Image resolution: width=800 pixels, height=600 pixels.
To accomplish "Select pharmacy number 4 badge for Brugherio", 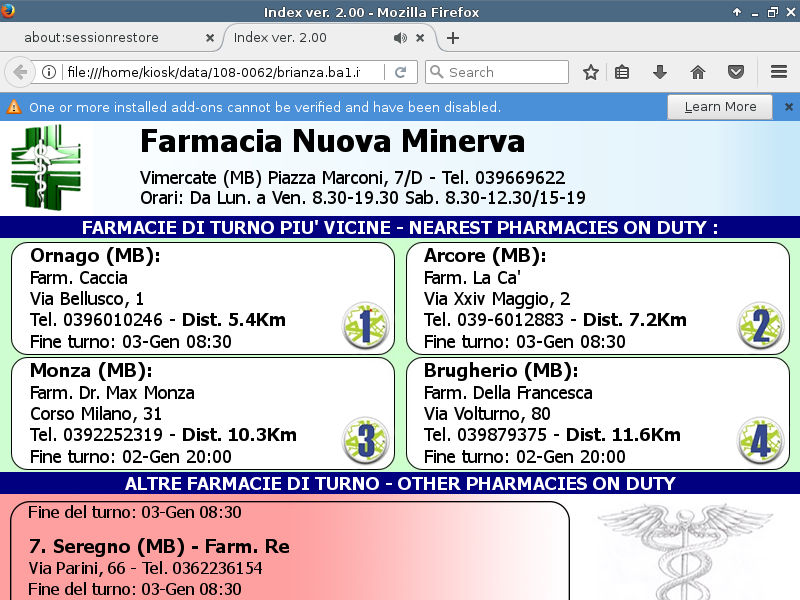I will (760, 441).
